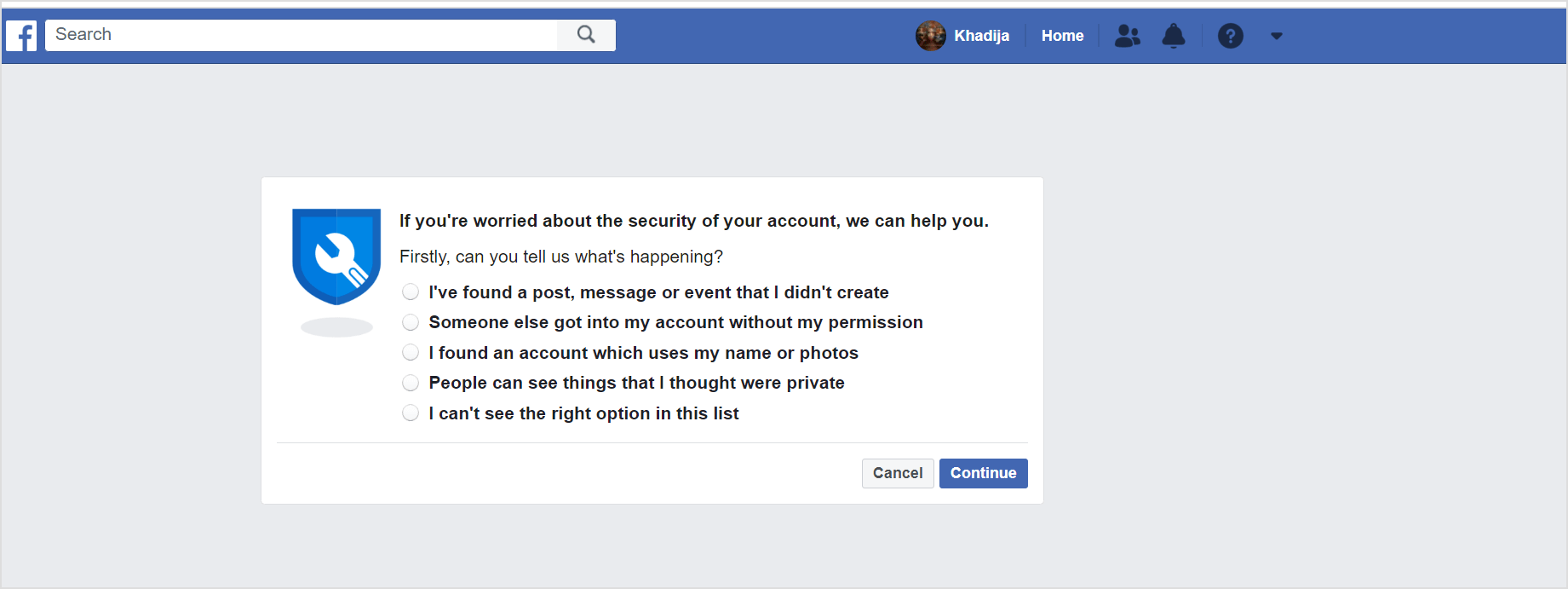Click the profile name Khadija

point(982,35)
